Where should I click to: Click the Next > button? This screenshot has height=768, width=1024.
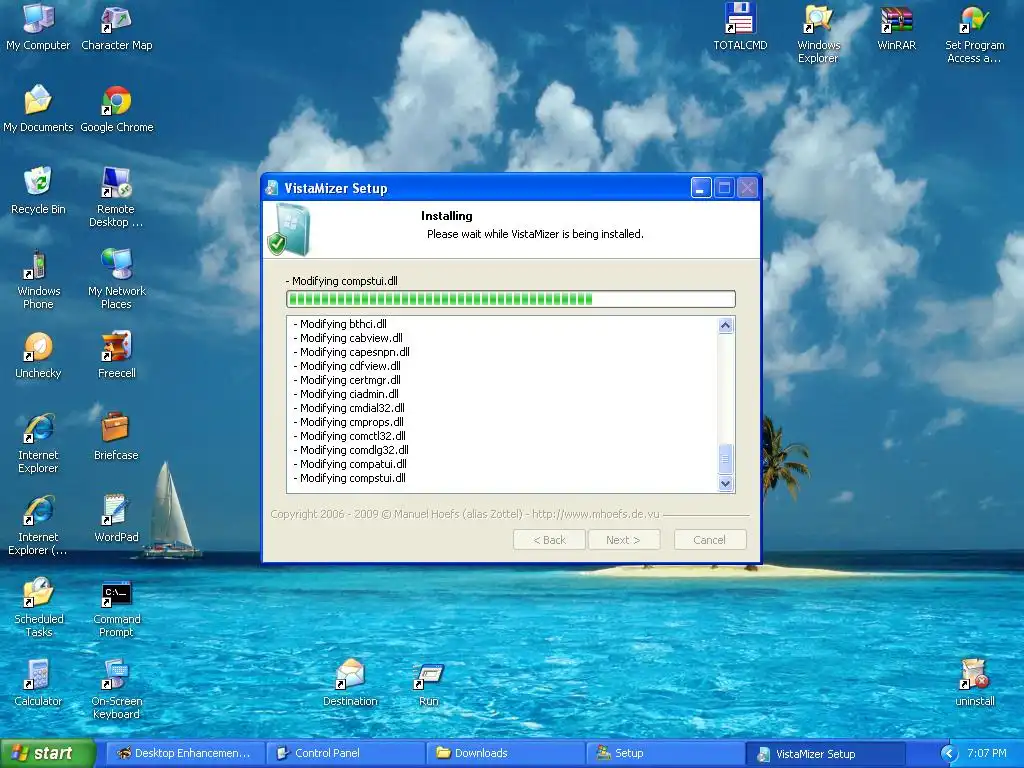click(x=624, y=540)
